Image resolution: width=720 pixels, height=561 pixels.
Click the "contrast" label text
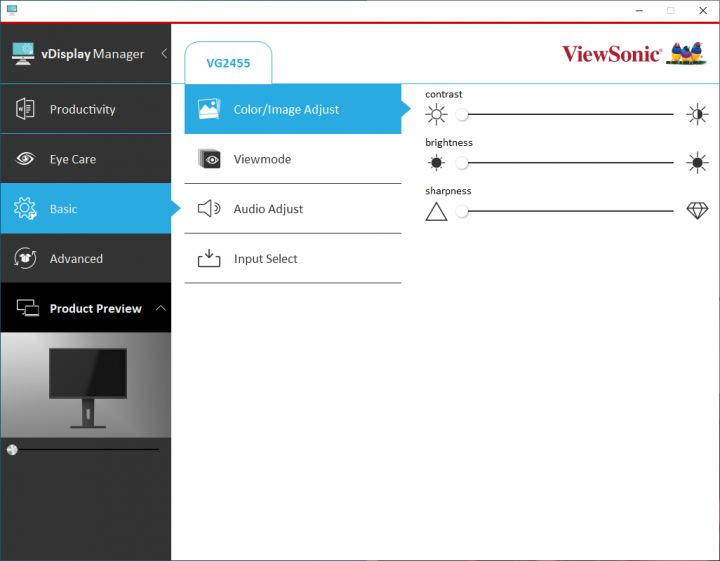(x=444, y=94)
